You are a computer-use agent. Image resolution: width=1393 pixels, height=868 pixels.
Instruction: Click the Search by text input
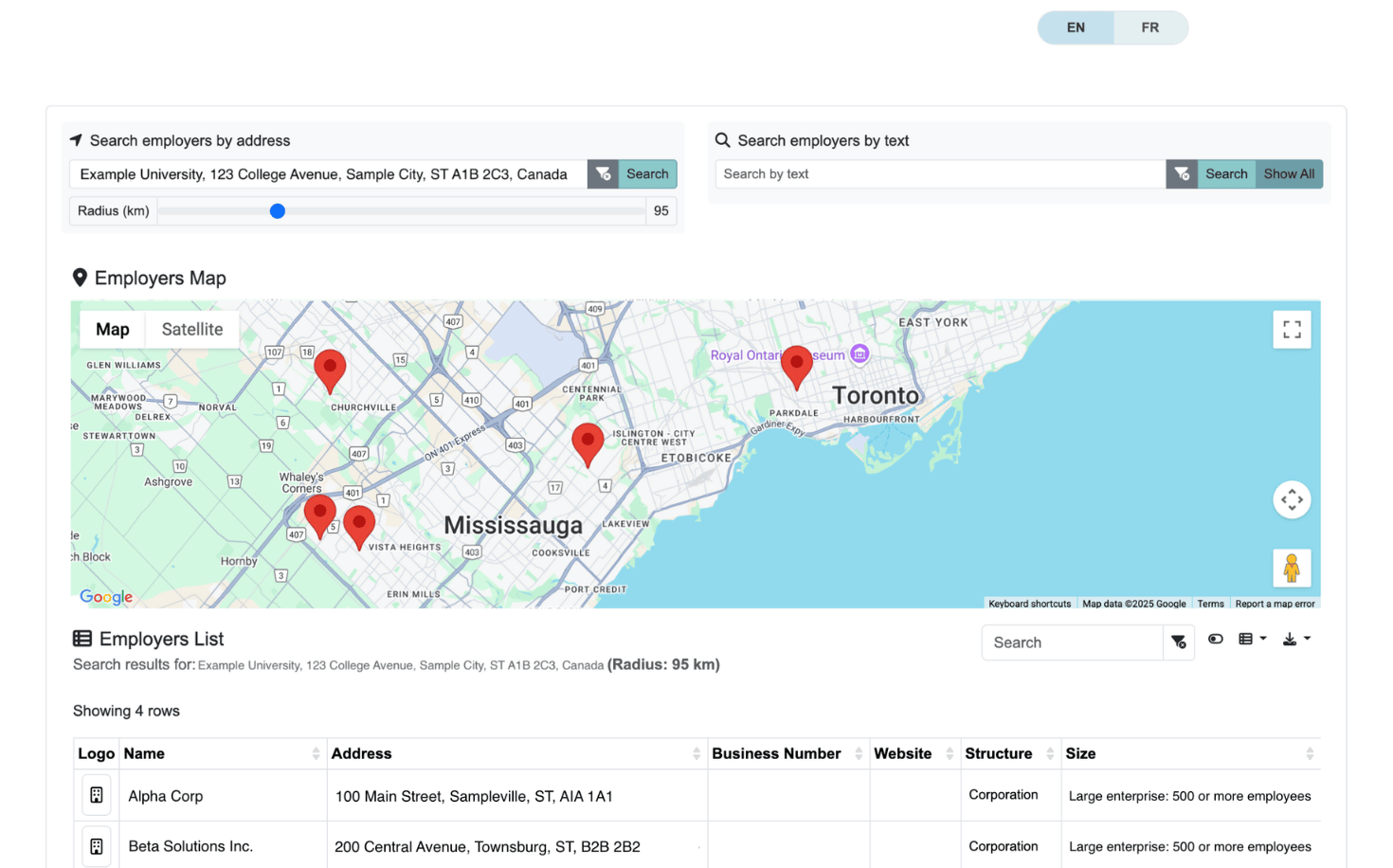940,174
